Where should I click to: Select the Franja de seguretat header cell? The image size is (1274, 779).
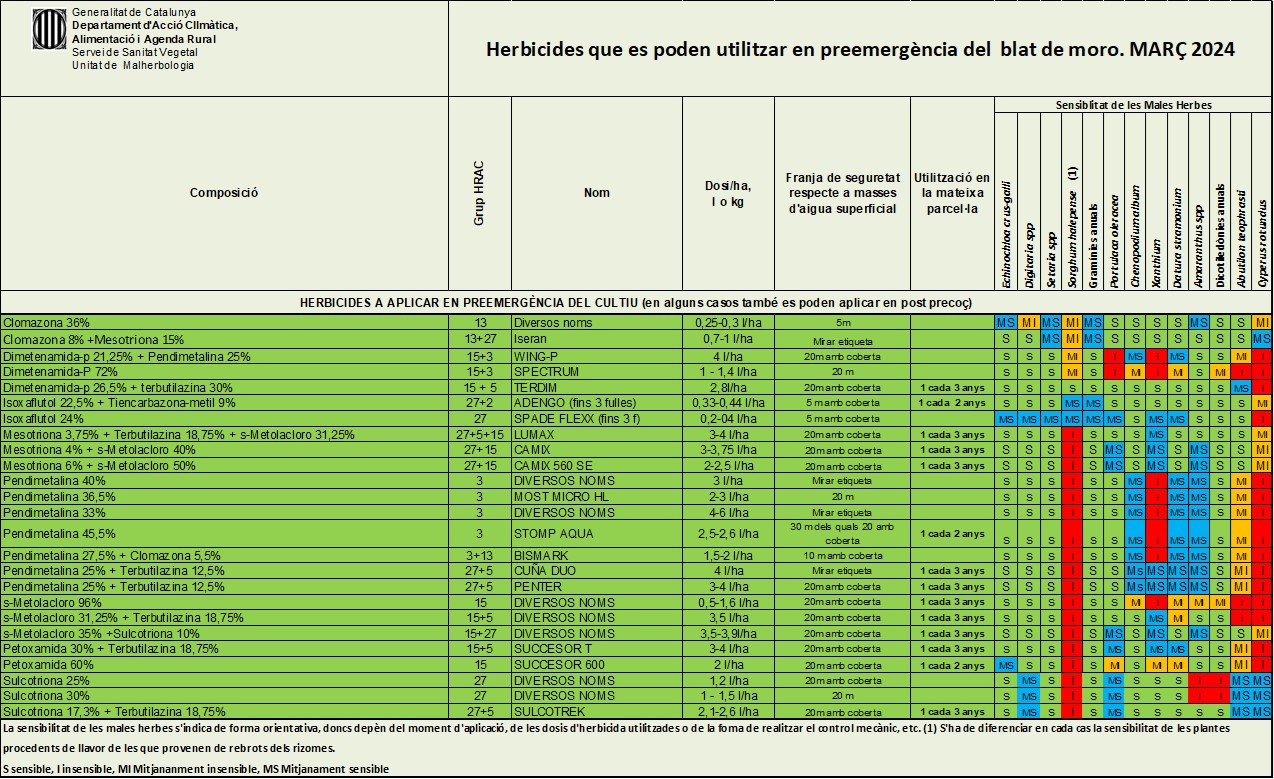841,193
